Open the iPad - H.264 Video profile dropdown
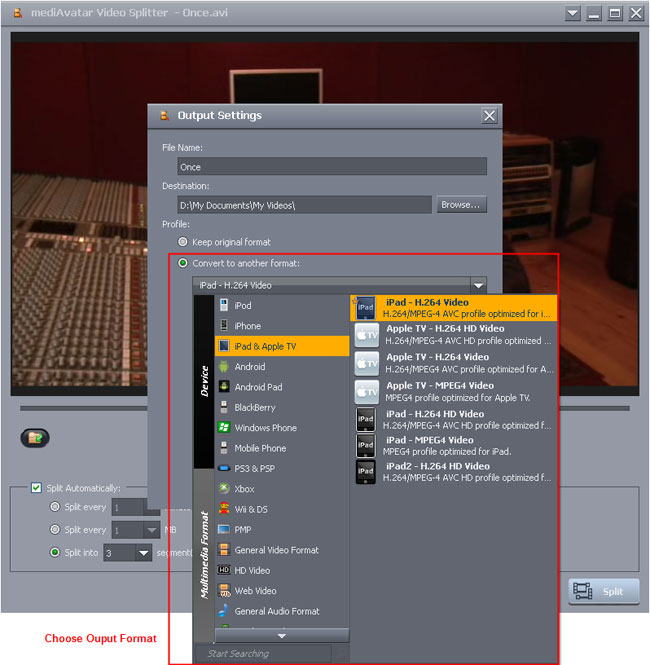The width and height of the screenshot is (650, 665). click(x=478, y=285)
